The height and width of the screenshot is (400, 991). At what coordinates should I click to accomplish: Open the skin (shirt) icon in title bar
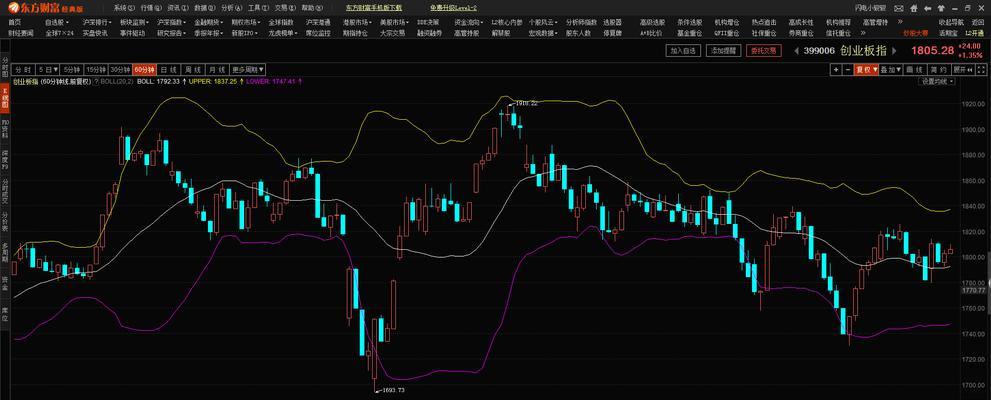[x=941, y=8]
